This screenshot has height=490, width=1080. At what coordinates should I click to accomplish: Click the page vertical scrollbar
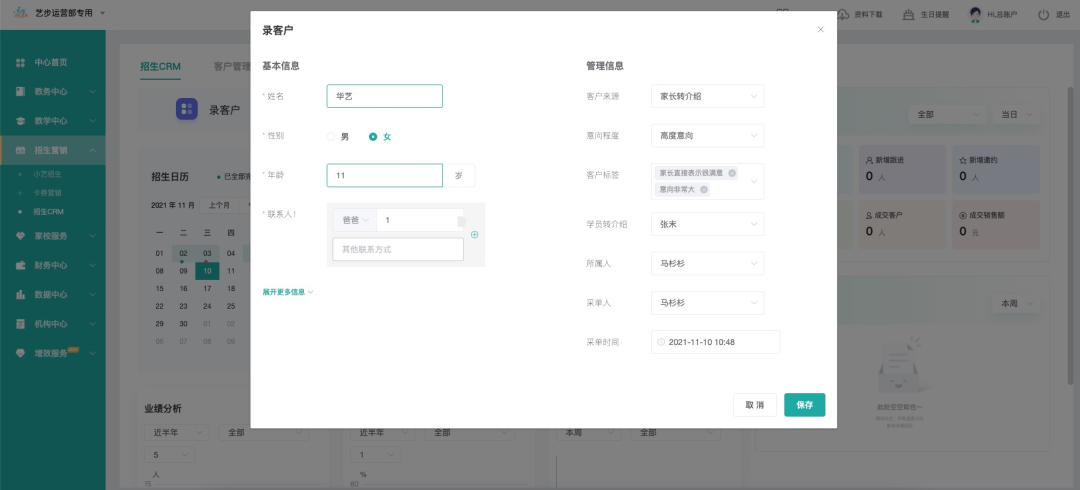1070,234
